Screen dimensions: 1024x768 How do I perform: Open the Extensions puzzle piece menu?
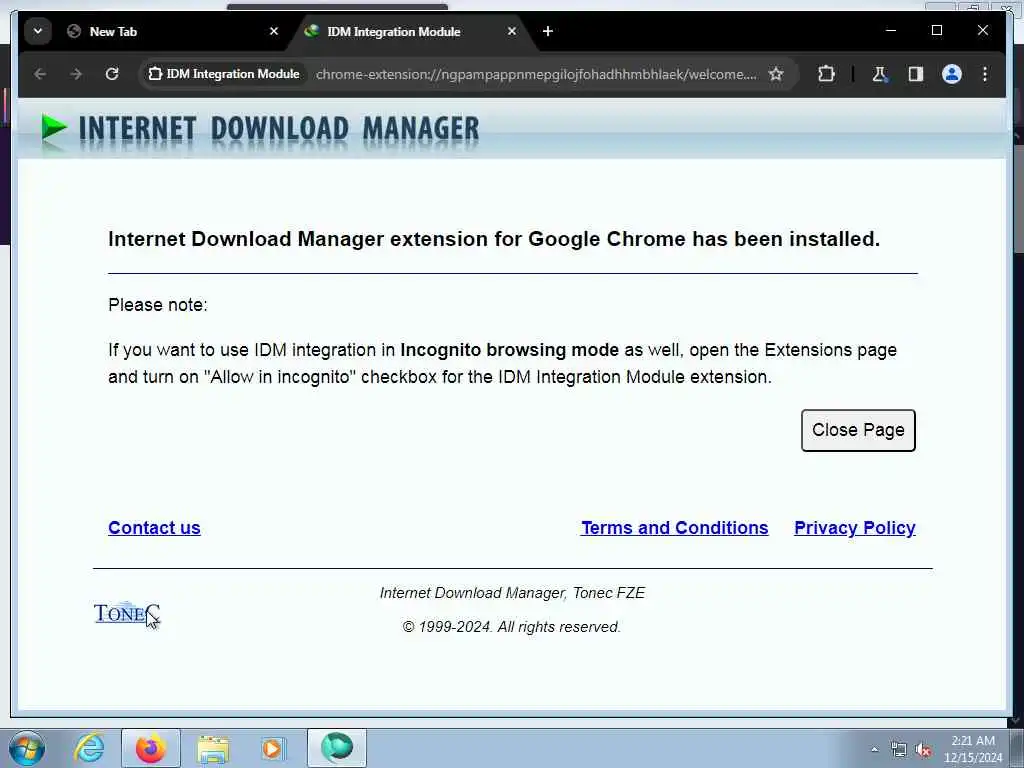tap(826, 74)
